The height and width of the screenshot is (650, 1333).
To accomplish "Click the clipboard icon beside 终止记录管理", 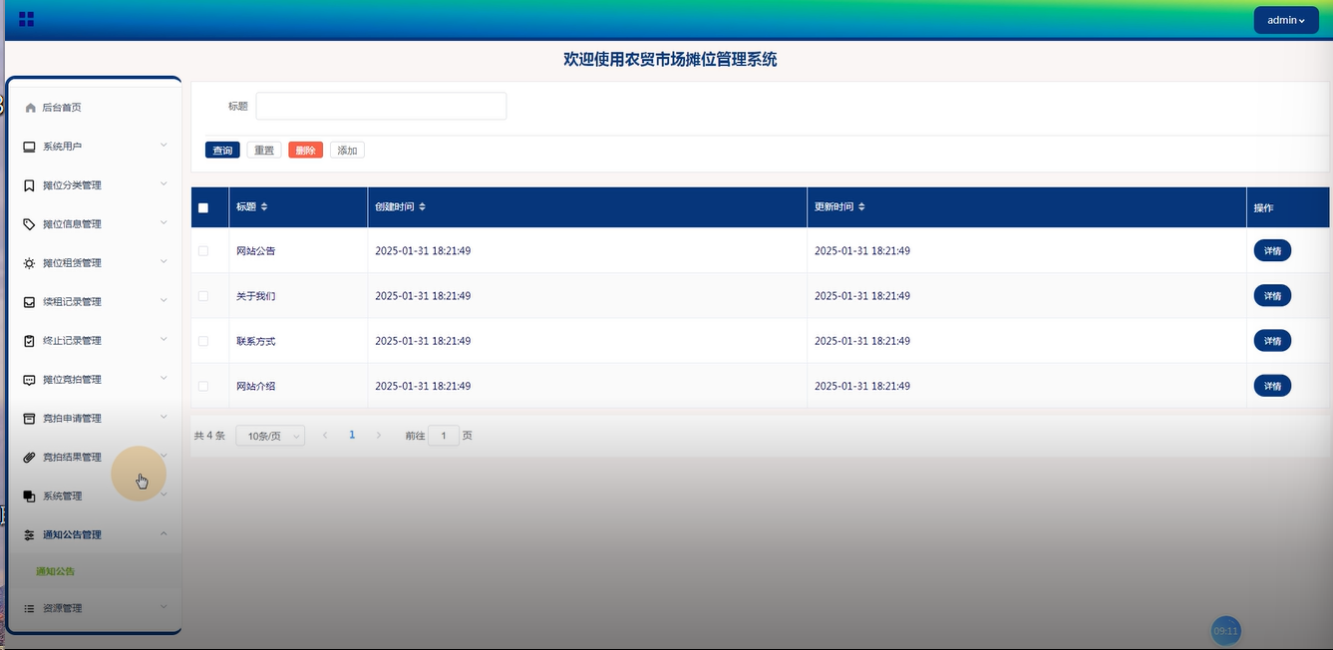I will [29, 341].
